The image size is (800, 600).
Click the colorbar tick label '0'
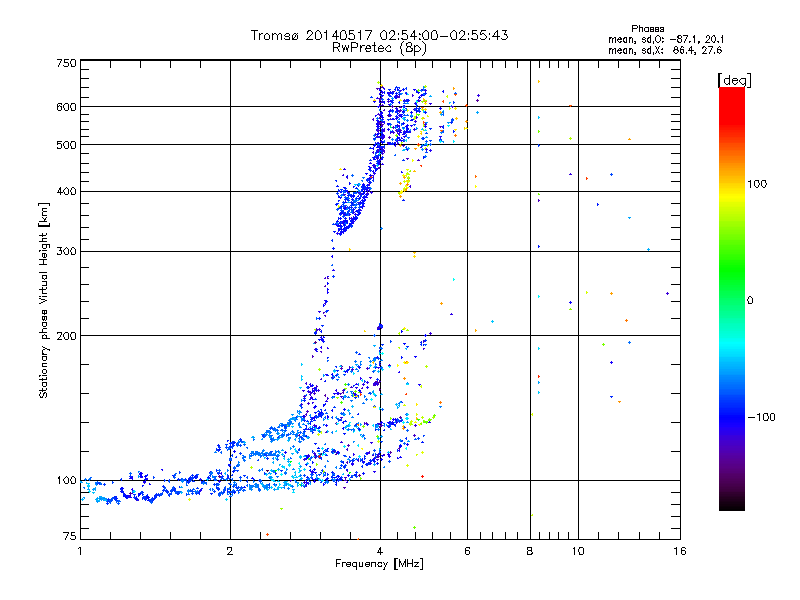[x=750, y=301]
